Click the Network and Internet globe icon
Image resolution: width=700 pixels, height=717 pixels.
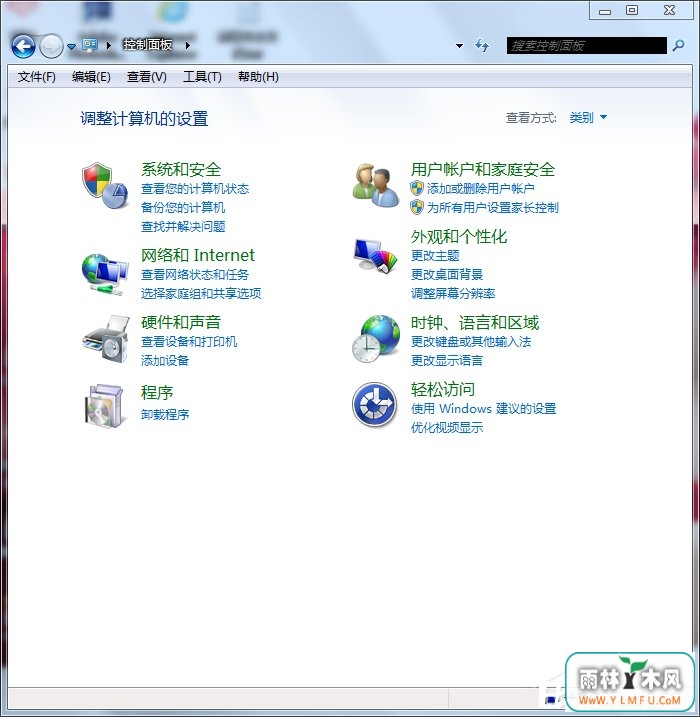105,274
